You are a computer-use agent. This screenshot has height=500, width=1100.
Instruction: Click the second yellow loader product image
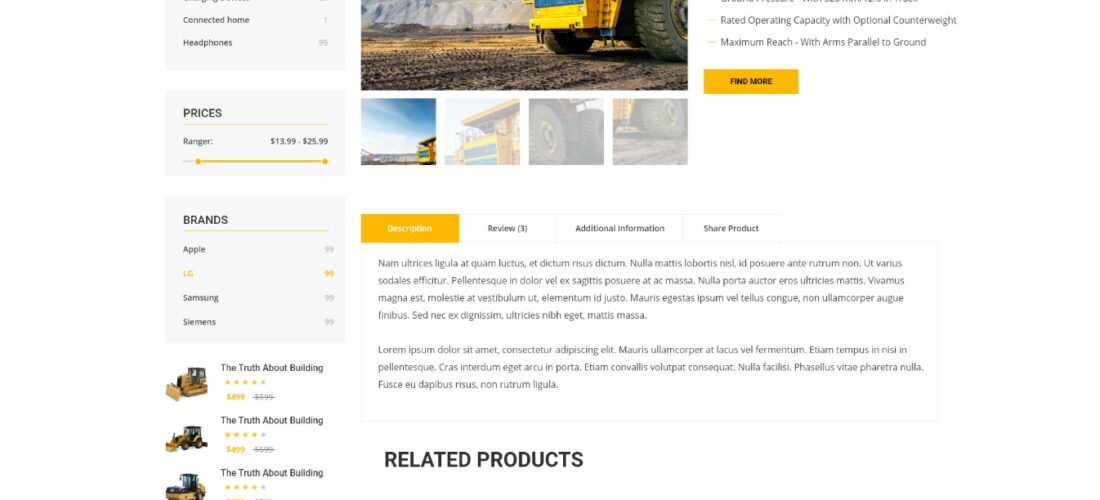click(x=187, y=438)
